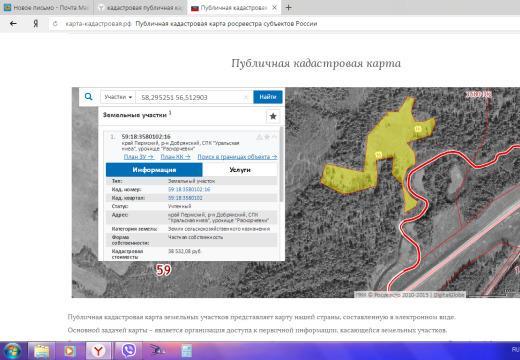Image resolution: width=520 pixels, height=360 pixels.
Task: Open the file explorer taskbar icon
Action: pos(41,351)
